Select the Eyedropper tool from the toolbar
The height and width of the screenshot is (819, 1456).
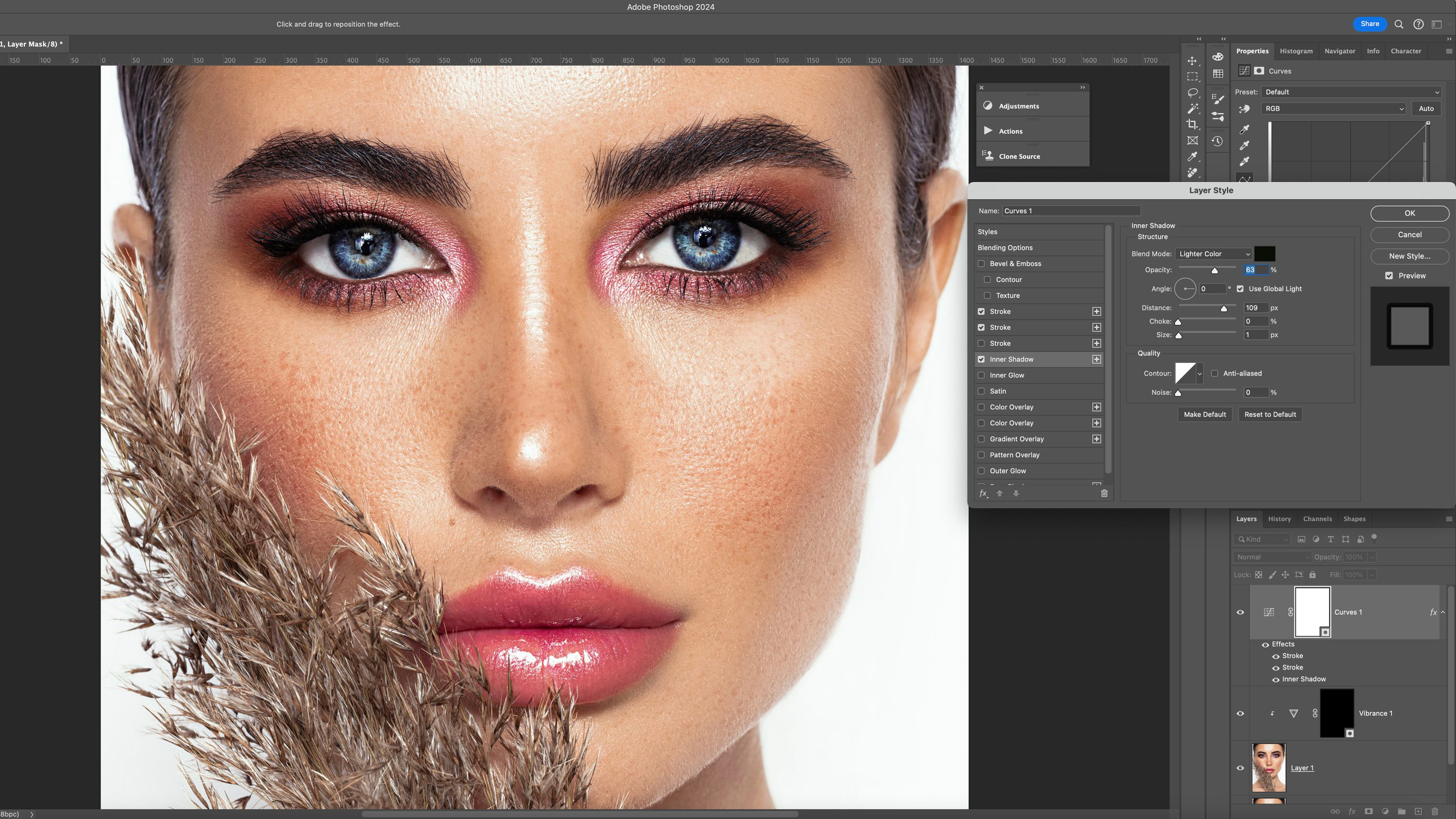[x=1192, y=156]
